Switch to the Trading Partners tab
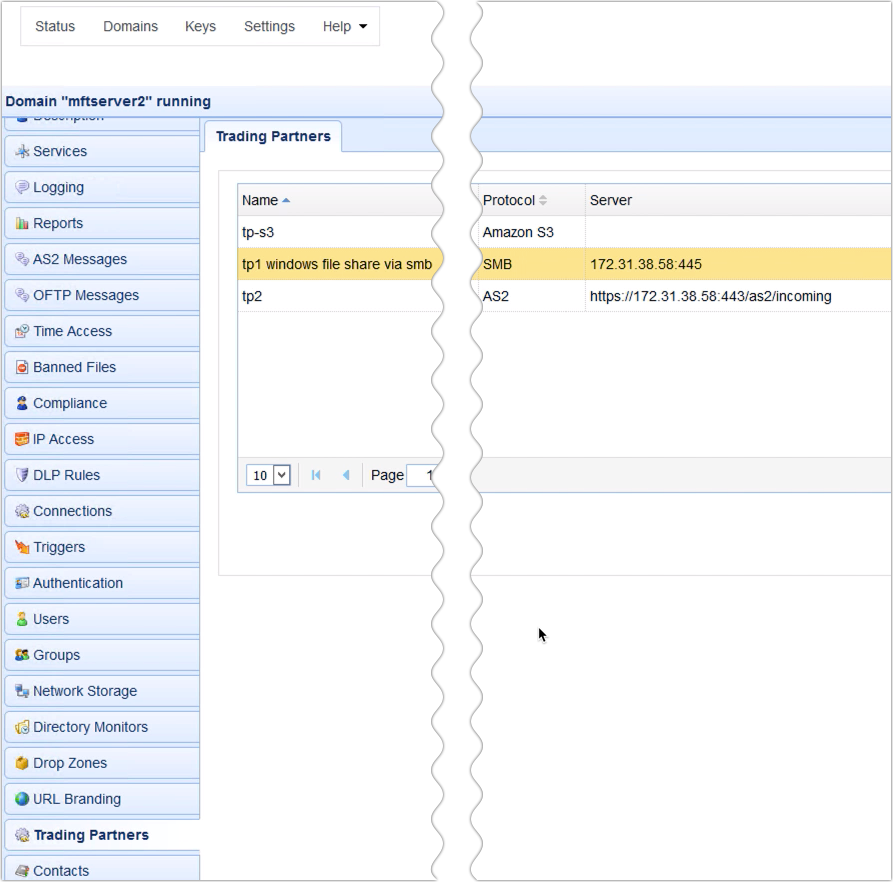893x882 pixels. pyautogui.click(x=273, y=136)
